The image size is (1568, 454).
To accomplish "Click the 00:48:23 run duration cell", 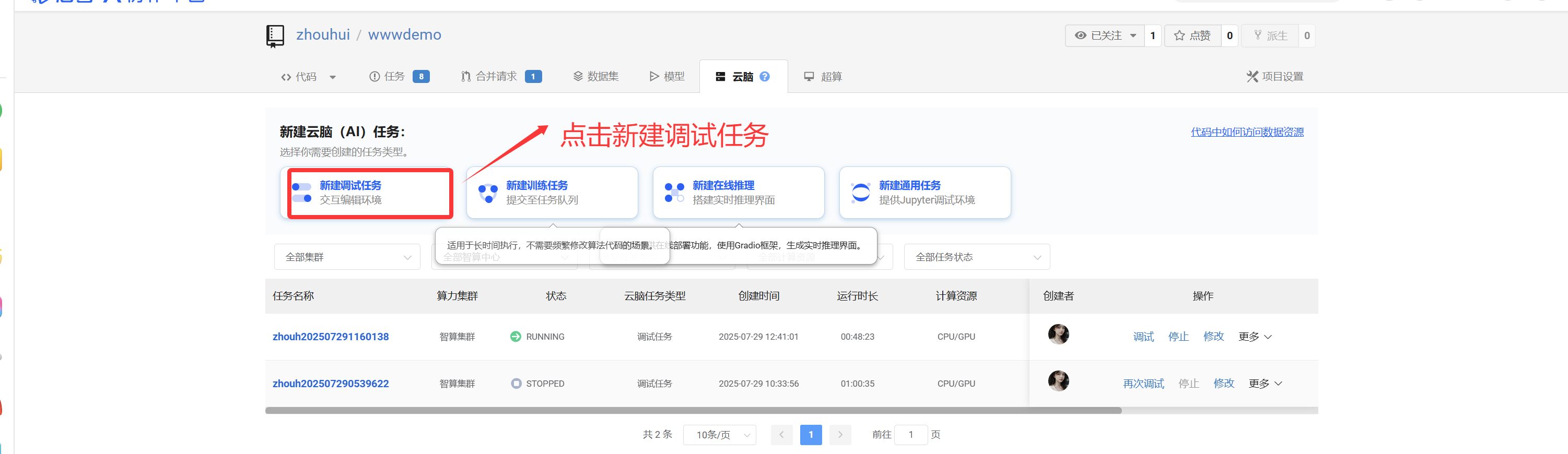I will point(857,337).
